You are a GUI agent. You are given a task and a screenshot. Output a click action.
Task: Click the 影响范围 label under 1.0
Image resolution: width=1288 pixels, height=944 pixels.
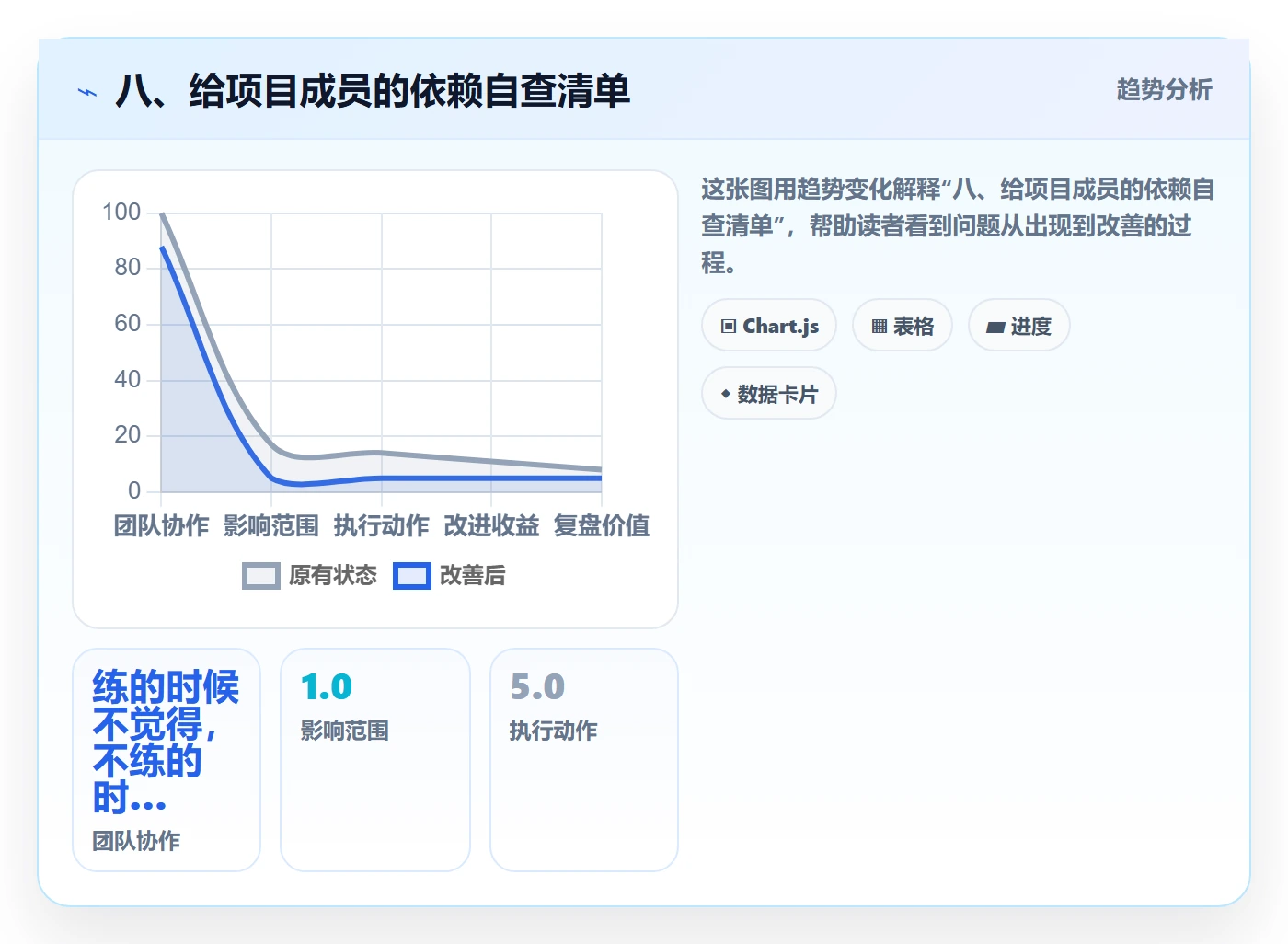click(x=345, y=731)
